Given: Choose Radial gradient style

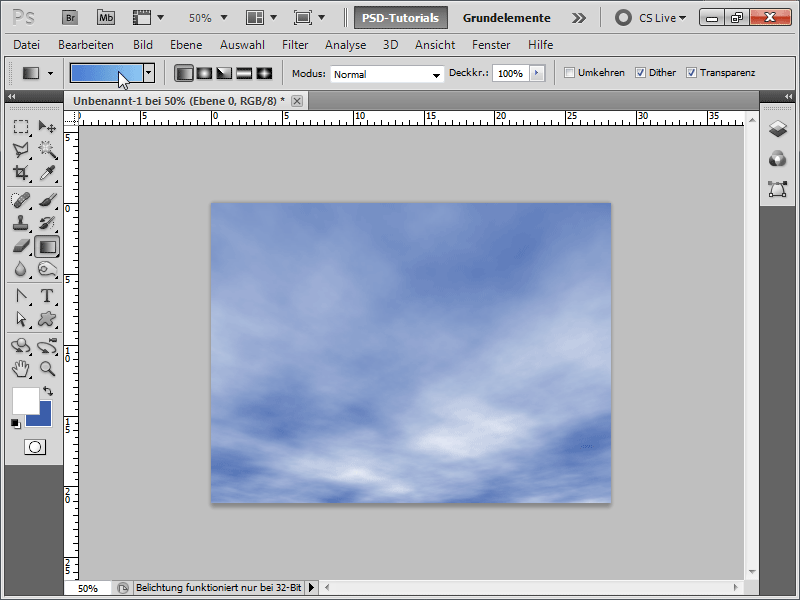Looking at the screenshot, I should 204,73.
